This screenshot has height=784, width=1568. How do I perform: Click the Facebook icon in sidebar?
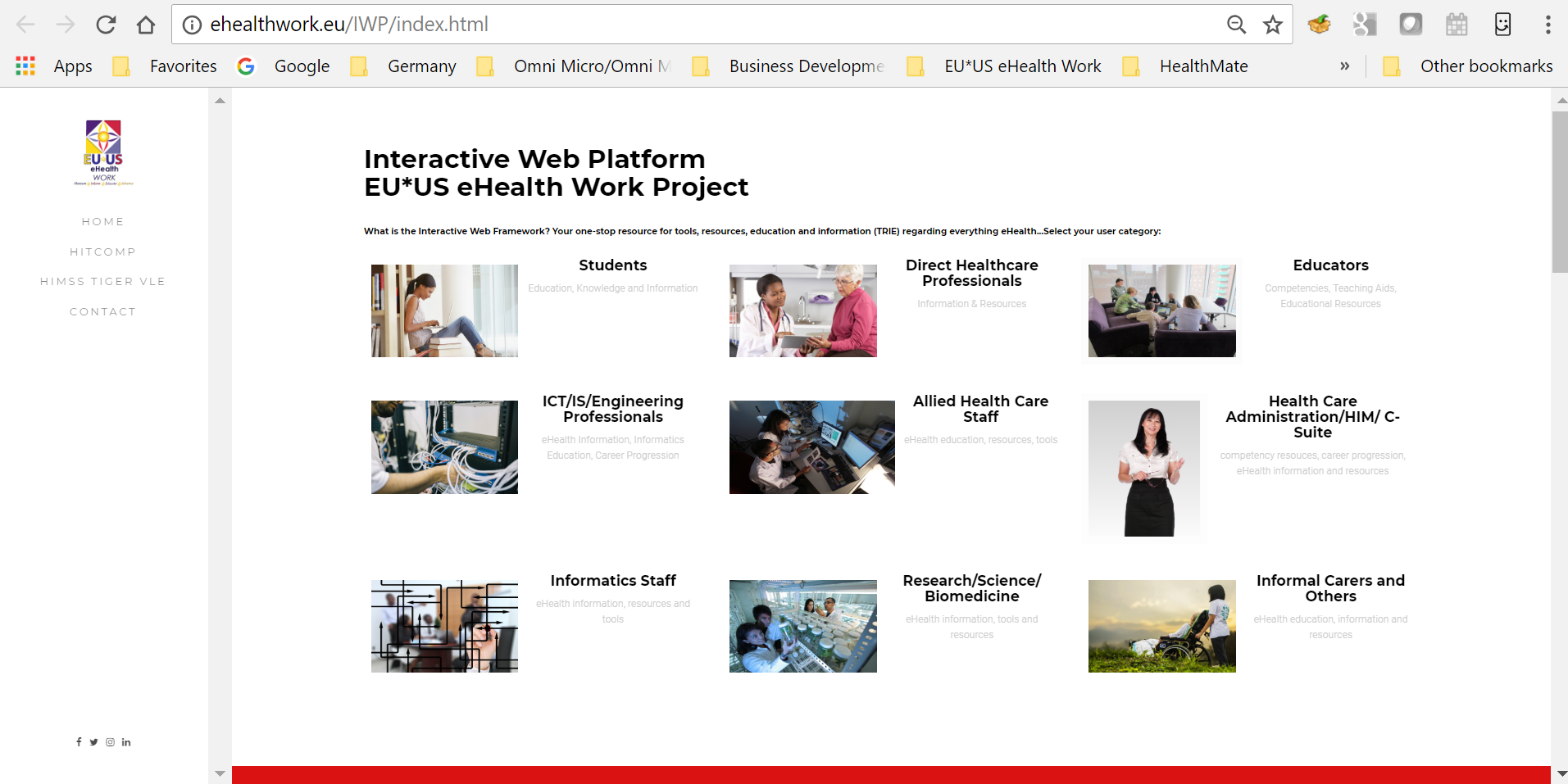point(79,742)
